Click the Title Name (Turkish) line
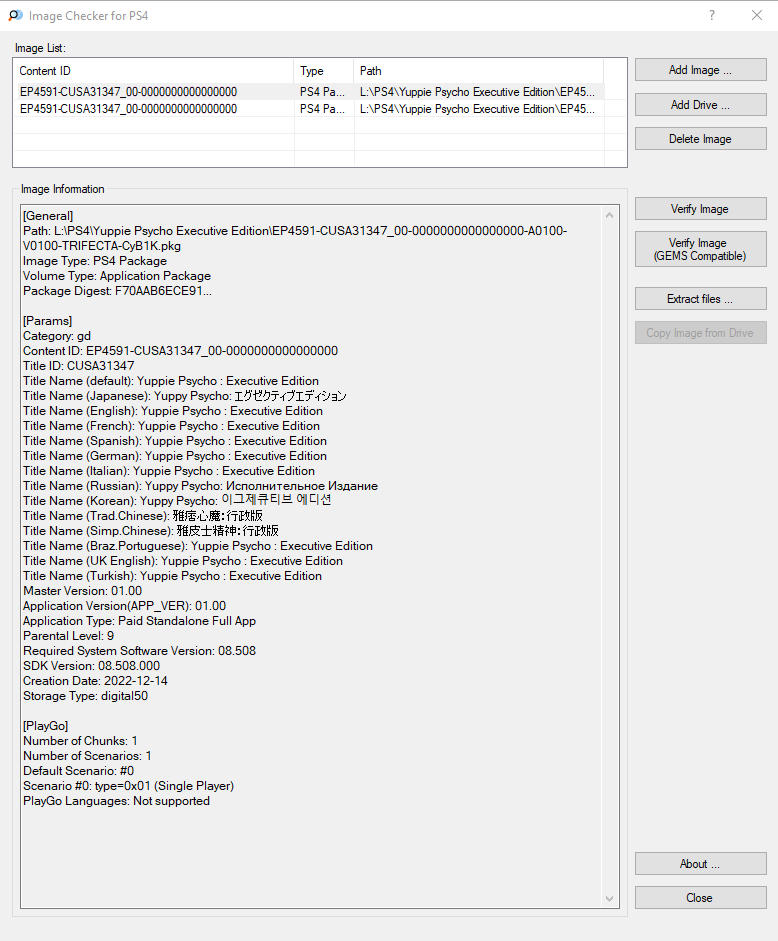The image size is (778, 941). coord(172,576)
